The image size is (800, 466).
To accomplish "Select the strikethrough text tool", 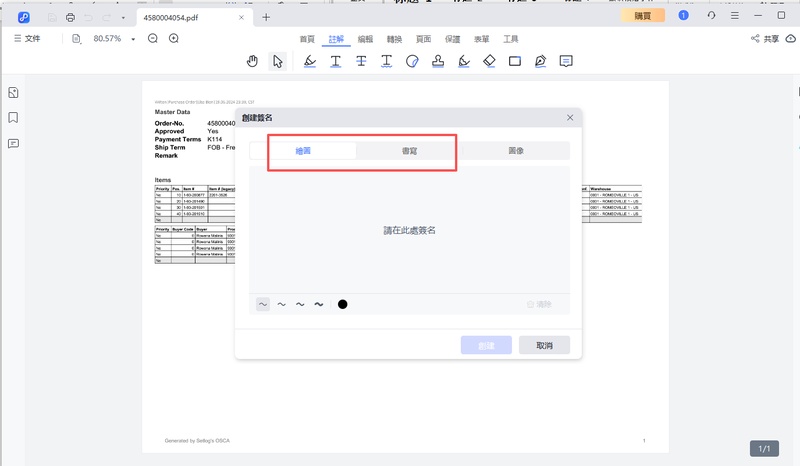I will [x=361, y=61].
